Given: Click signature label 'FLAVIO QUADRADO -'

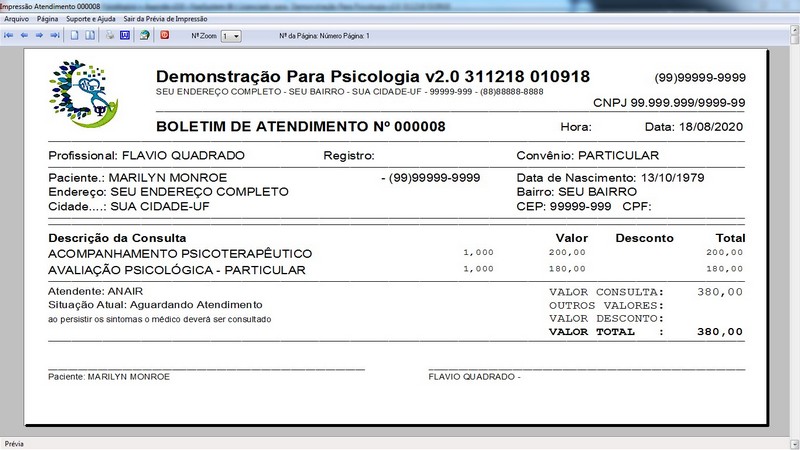Looking at the screenshot, I should pos(474,377).
